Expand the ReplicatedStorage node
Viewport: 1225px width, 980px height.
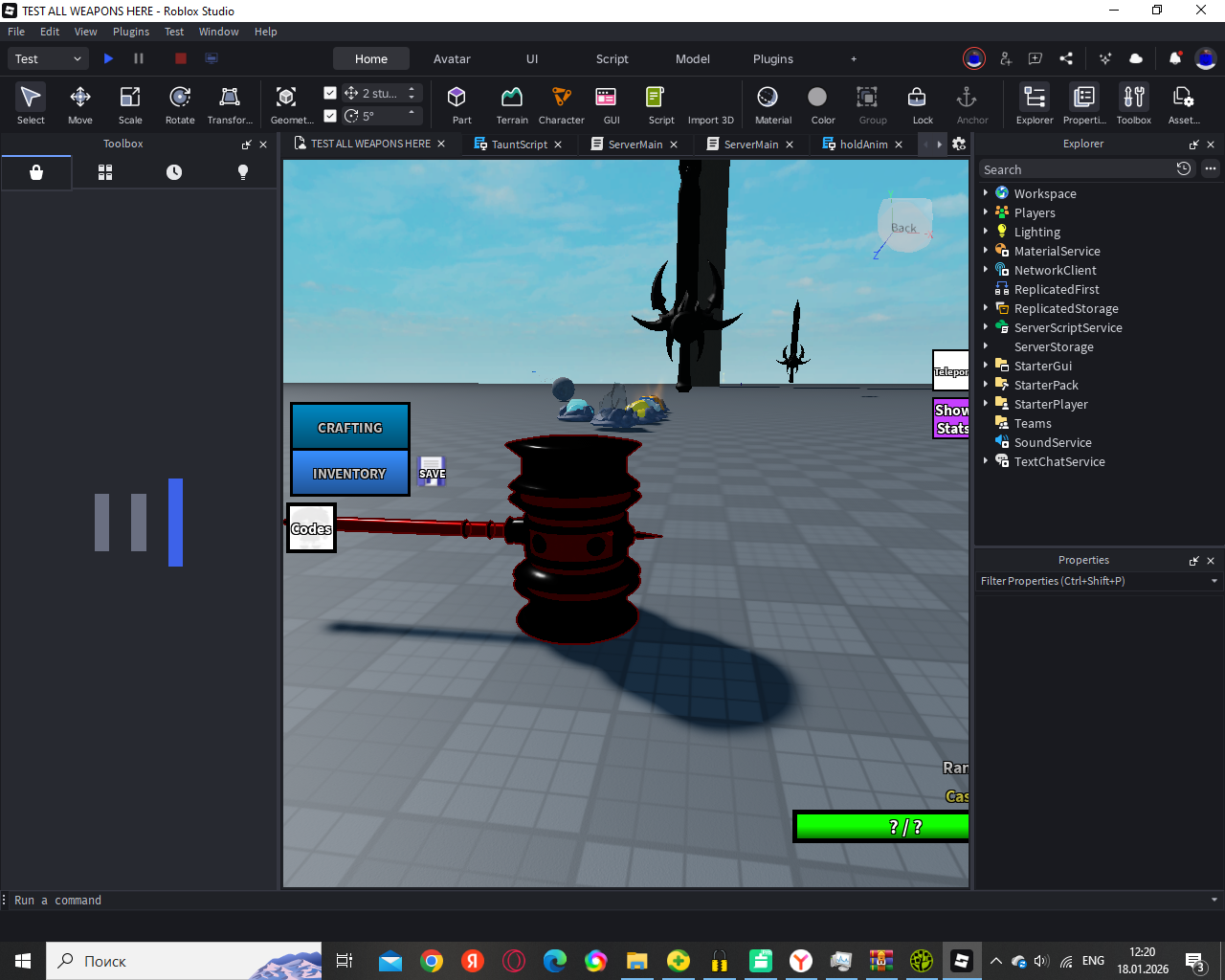point(986,308)
